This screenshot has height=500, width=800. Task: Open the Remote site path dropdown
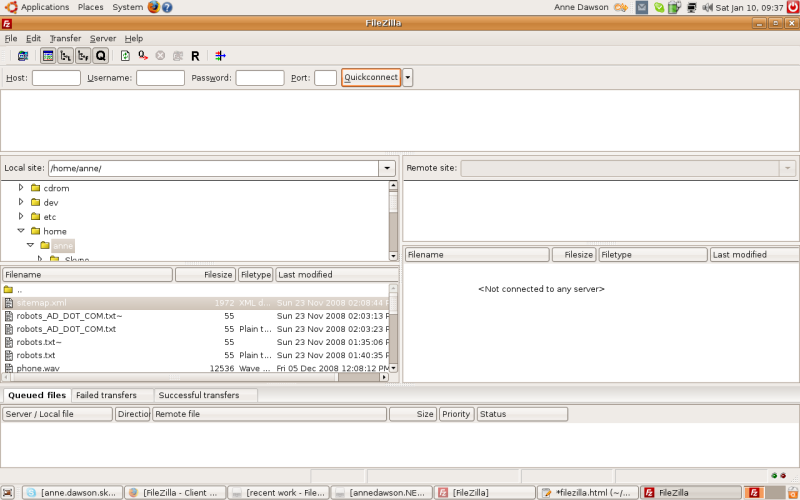[x=787, y=168]
